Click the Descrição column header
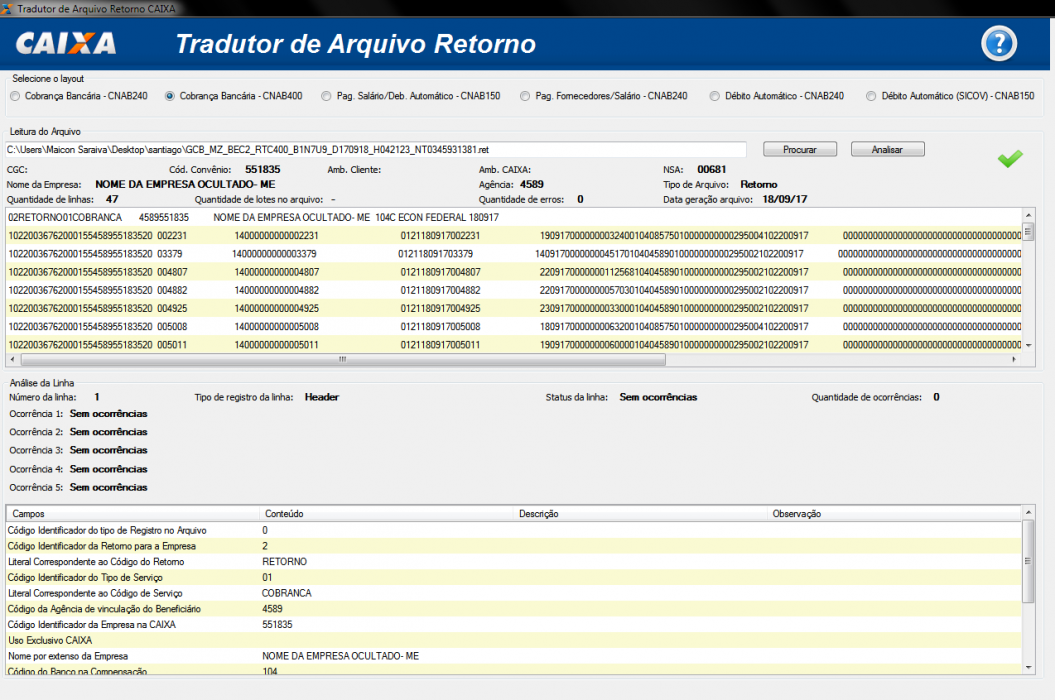Viewport: 1055px width, 700px height. point(640,514)
